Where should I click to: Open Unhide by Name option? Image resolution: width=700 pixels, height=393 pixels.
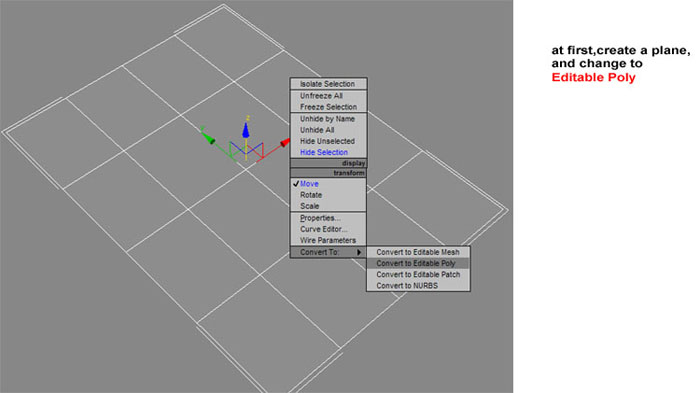point(328,119)
